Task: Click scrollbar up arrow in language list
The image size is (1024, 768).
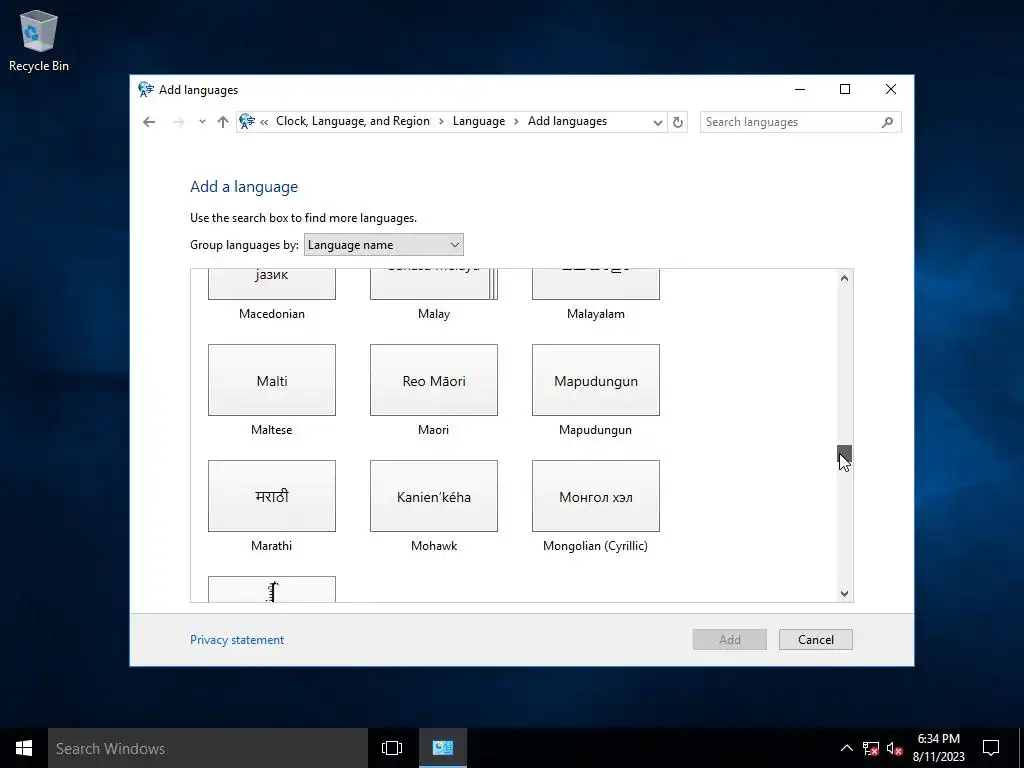Action: coord(844,278)
